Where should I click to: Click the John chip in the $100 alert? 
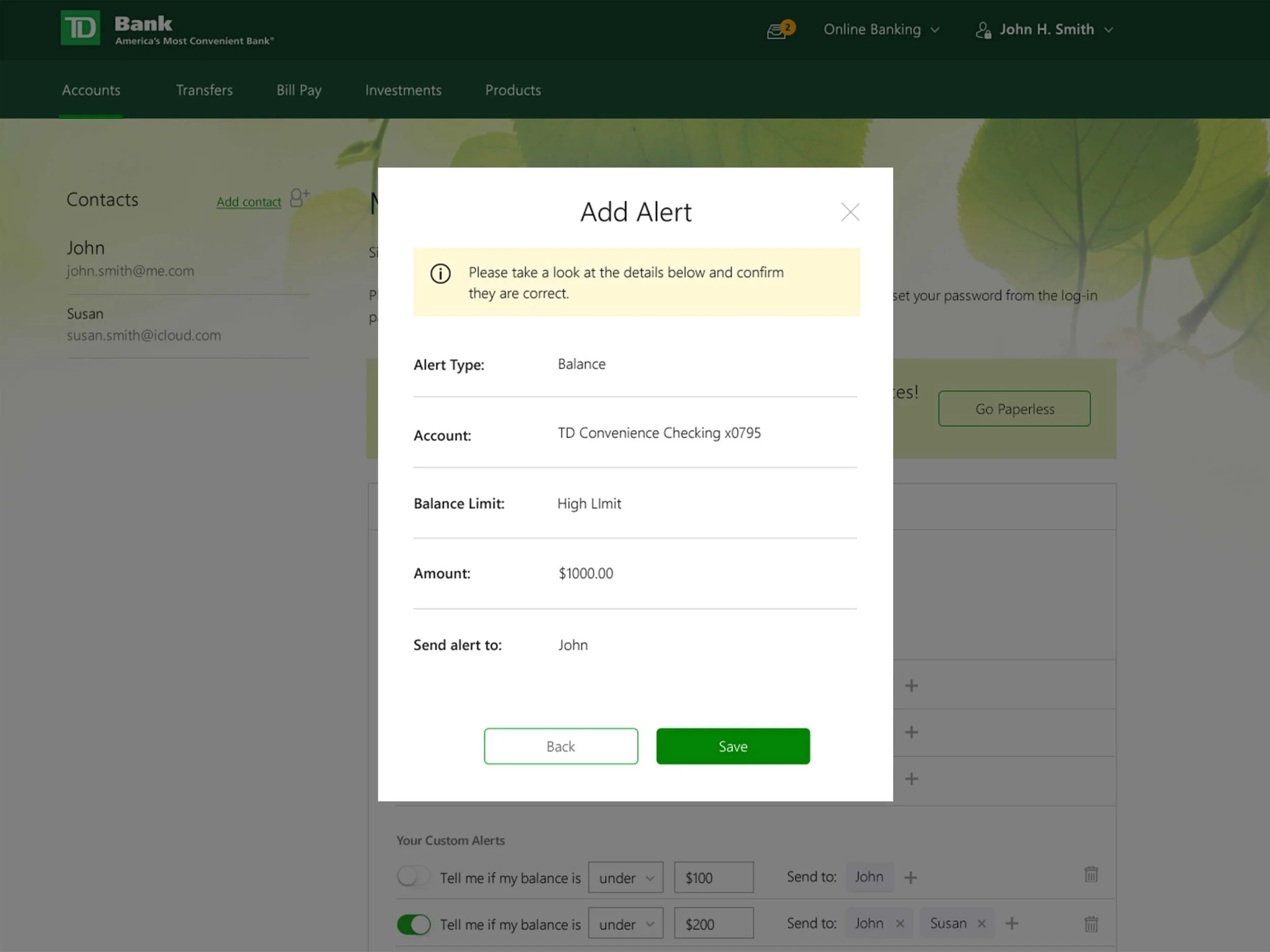pyautogui.click(x=869, y=877)
